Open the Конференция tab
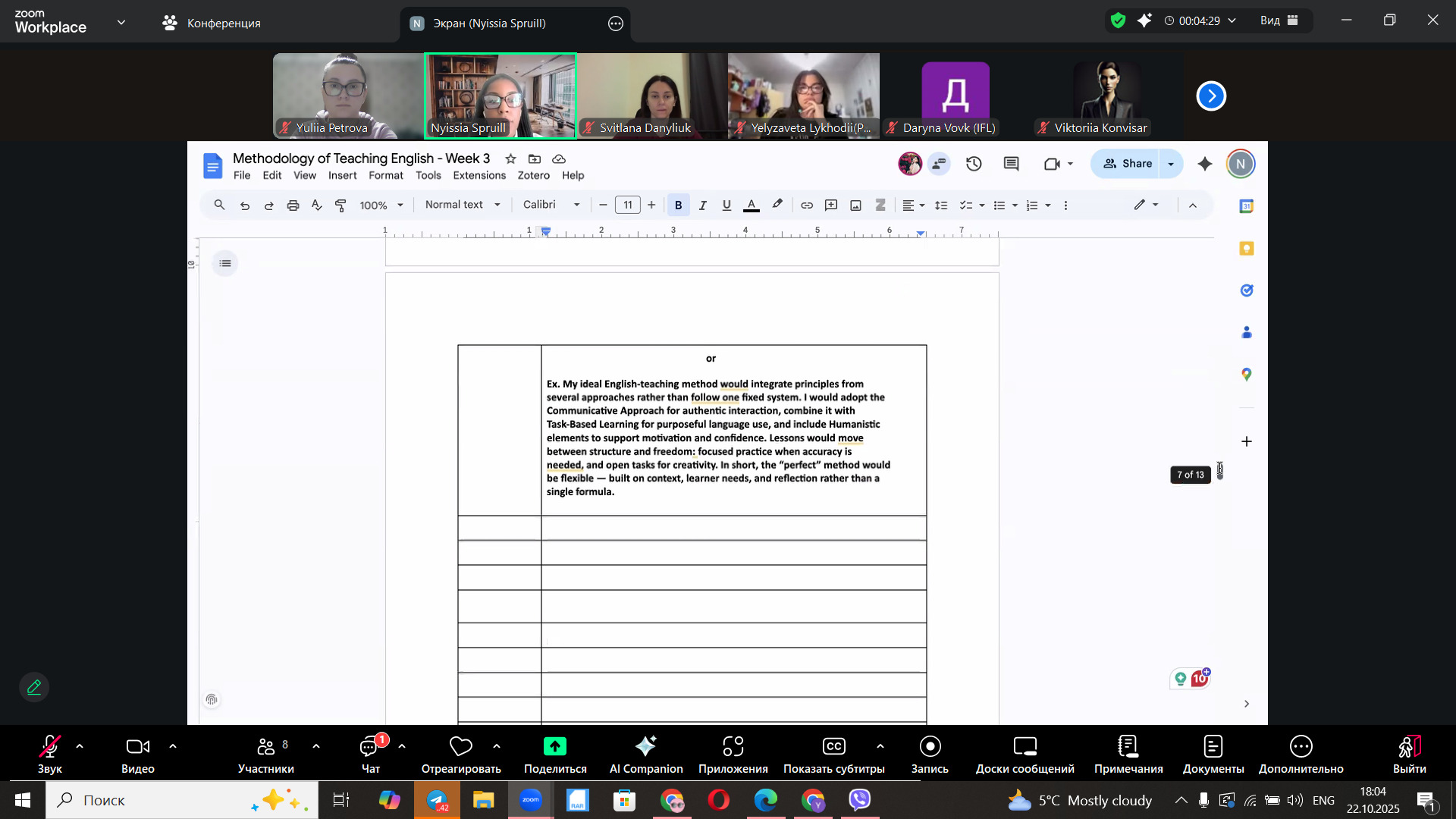 [x=212, y=23]
